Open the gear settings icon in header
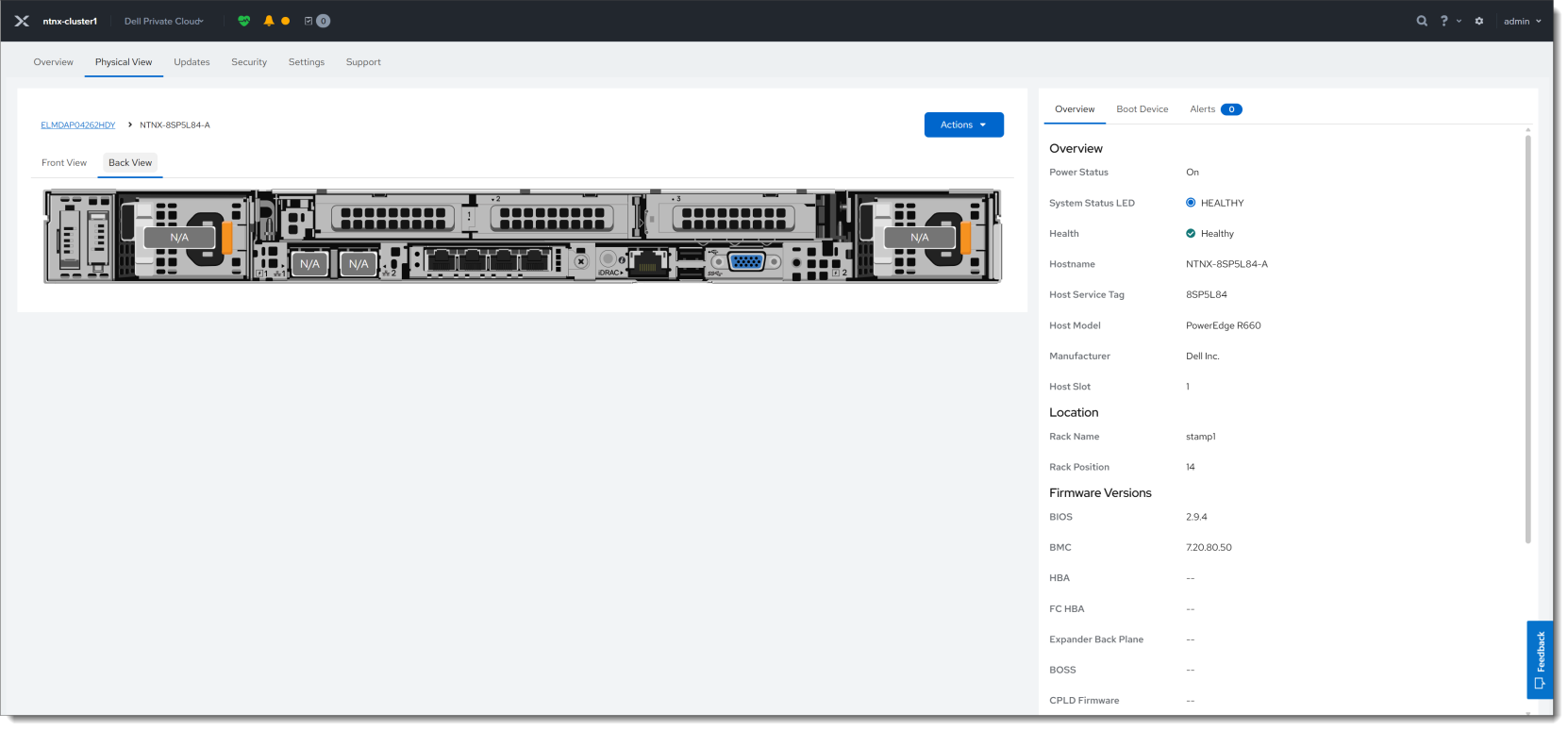 coord(1479,21)
